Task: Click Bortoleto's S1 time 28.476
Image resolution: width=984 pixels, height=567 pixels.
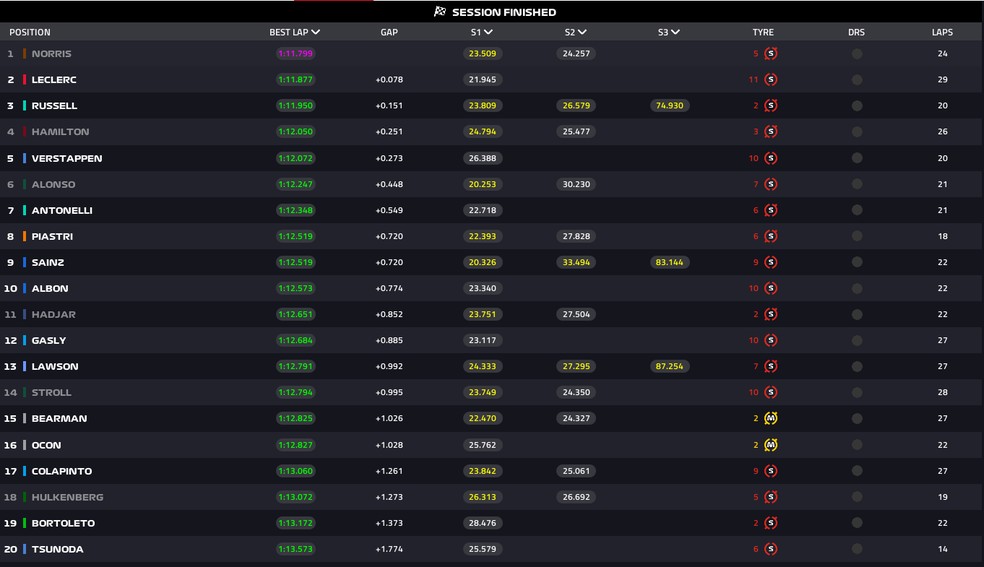Action: 482,522
